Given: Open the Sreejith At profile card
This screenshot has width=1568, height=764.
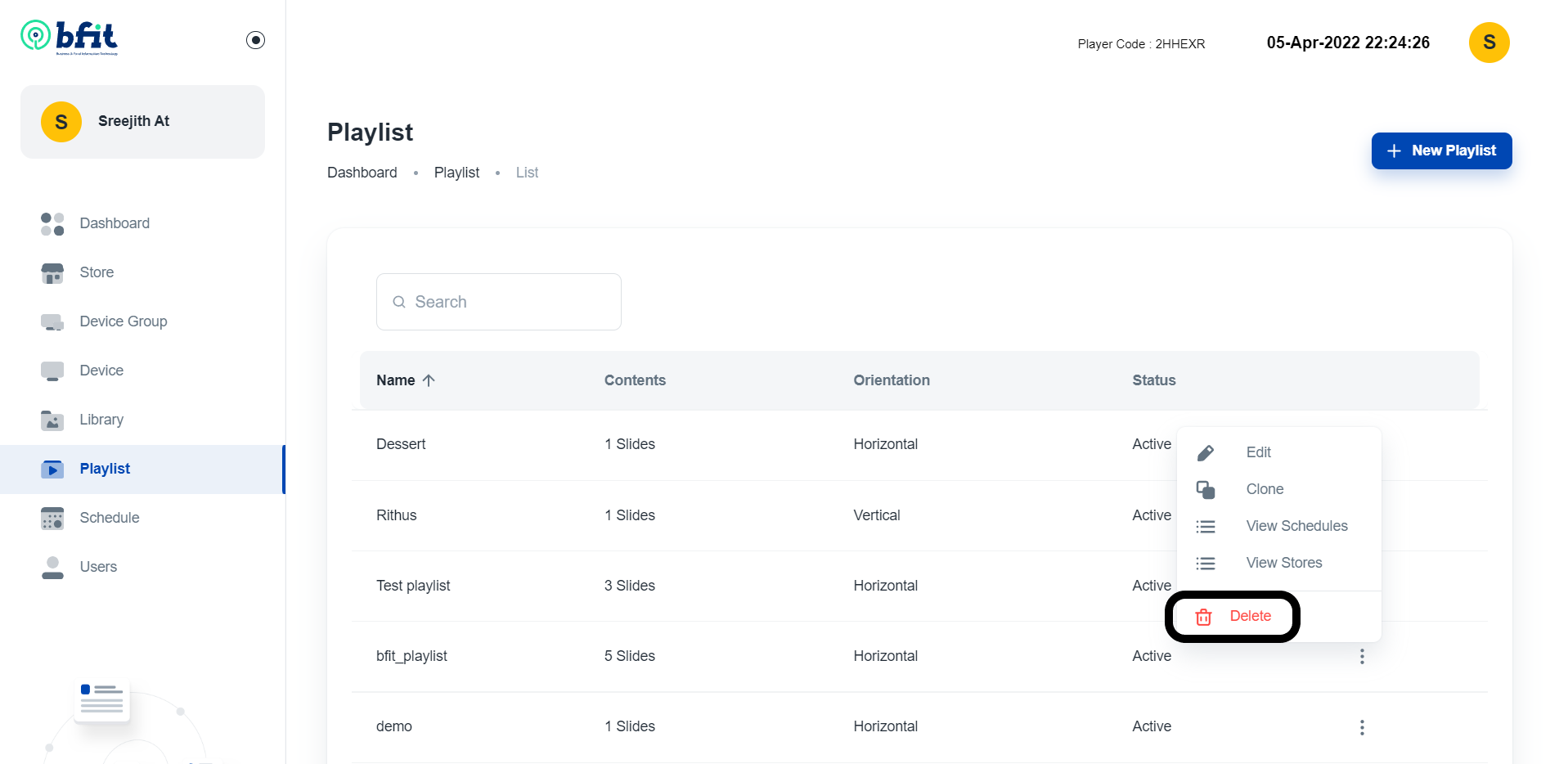Looking at the screenshot, I should [x=142, y=122].
